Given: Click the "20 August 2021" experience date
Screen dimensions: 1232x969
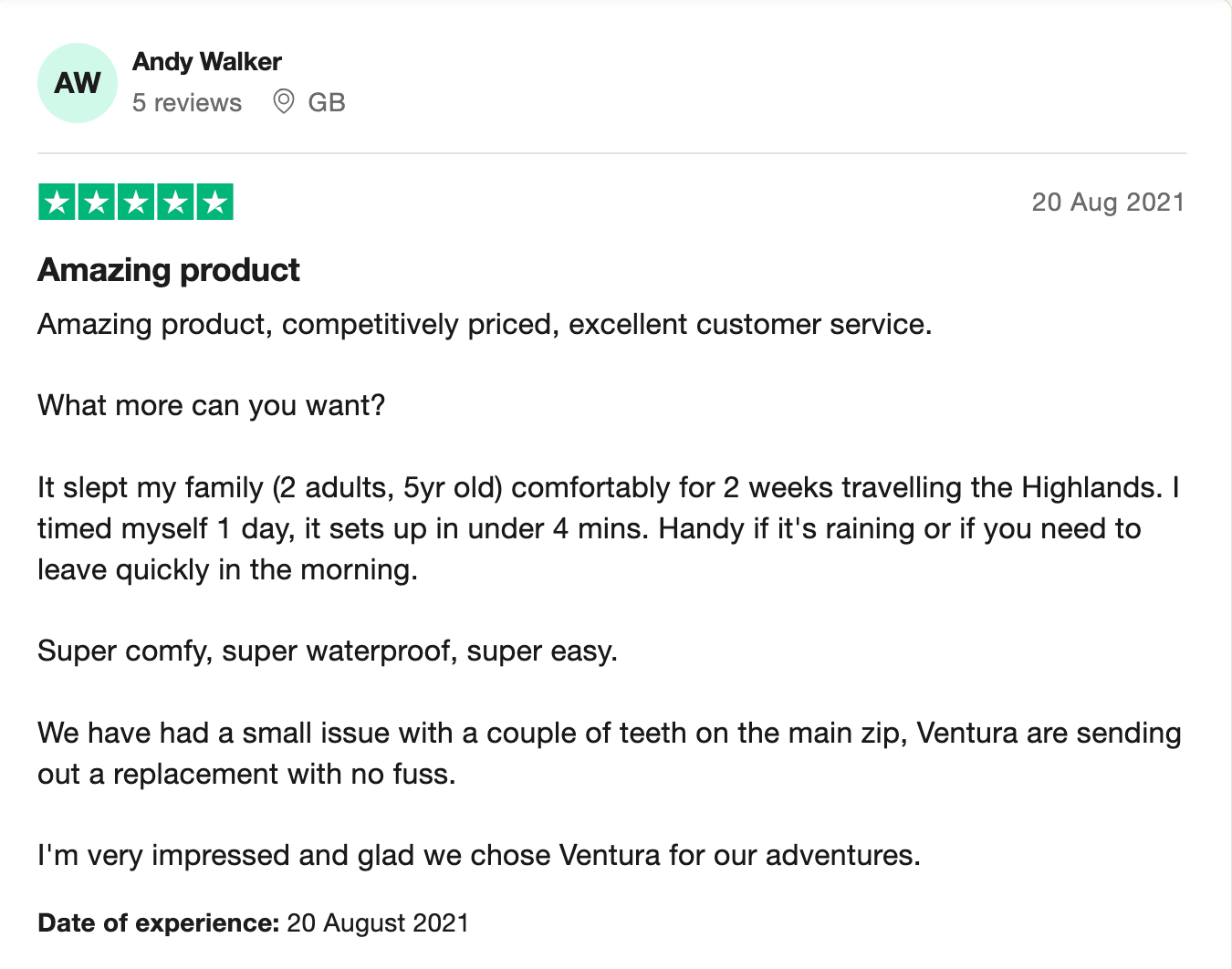Looking at the screenshot, I should point(378,923).
